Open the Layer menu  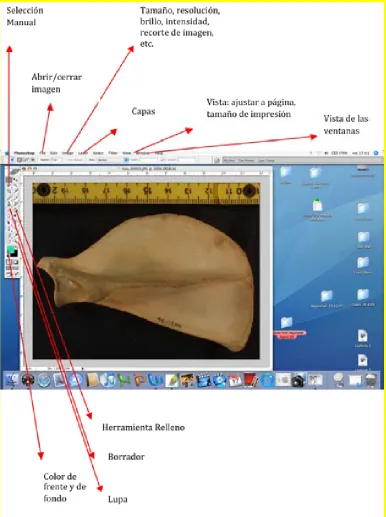click(x=83, y=153)
